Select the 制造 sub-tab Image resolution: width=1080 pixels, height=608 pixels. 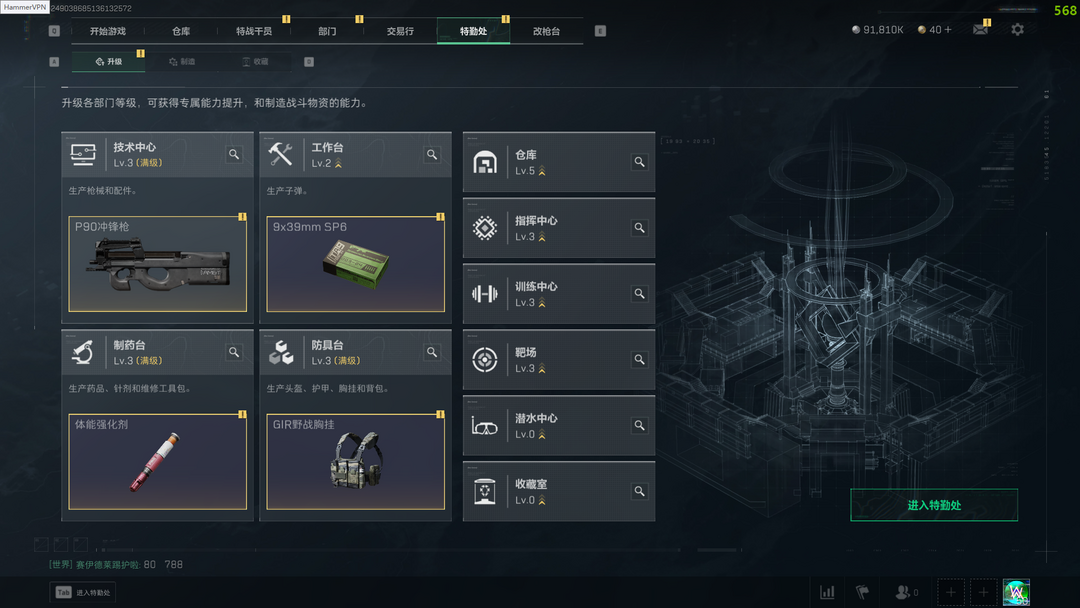pos(183,61)
